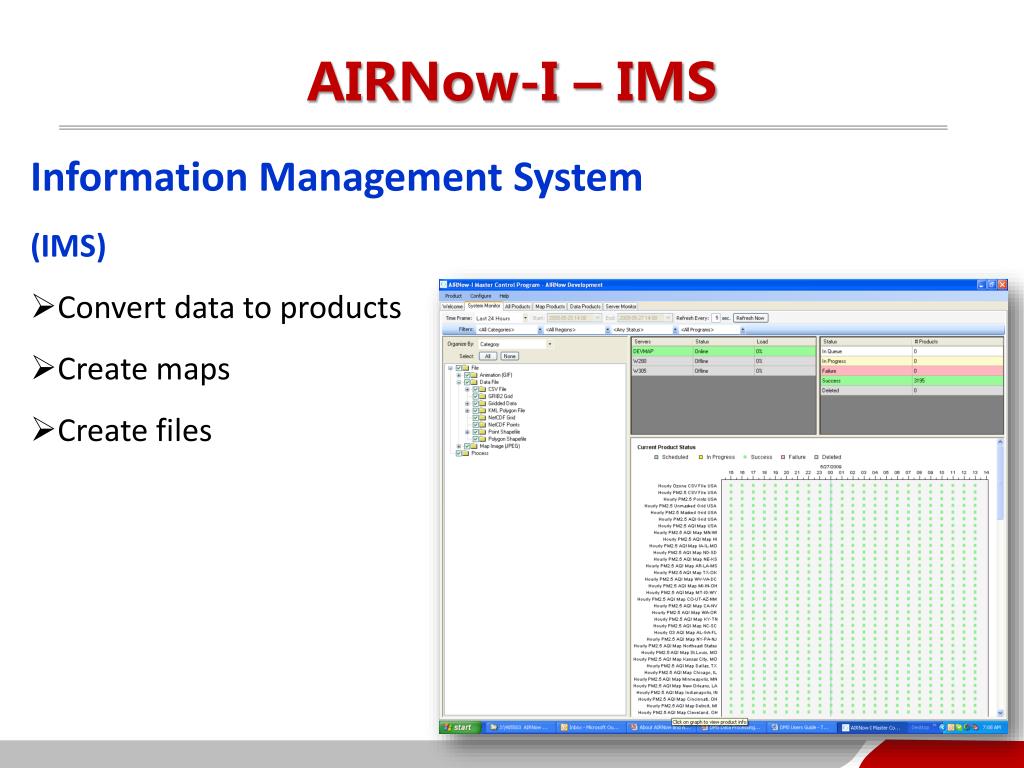Screen dimensions: 1024x768
Task: Open the Help menu
Action: point(504,296)
